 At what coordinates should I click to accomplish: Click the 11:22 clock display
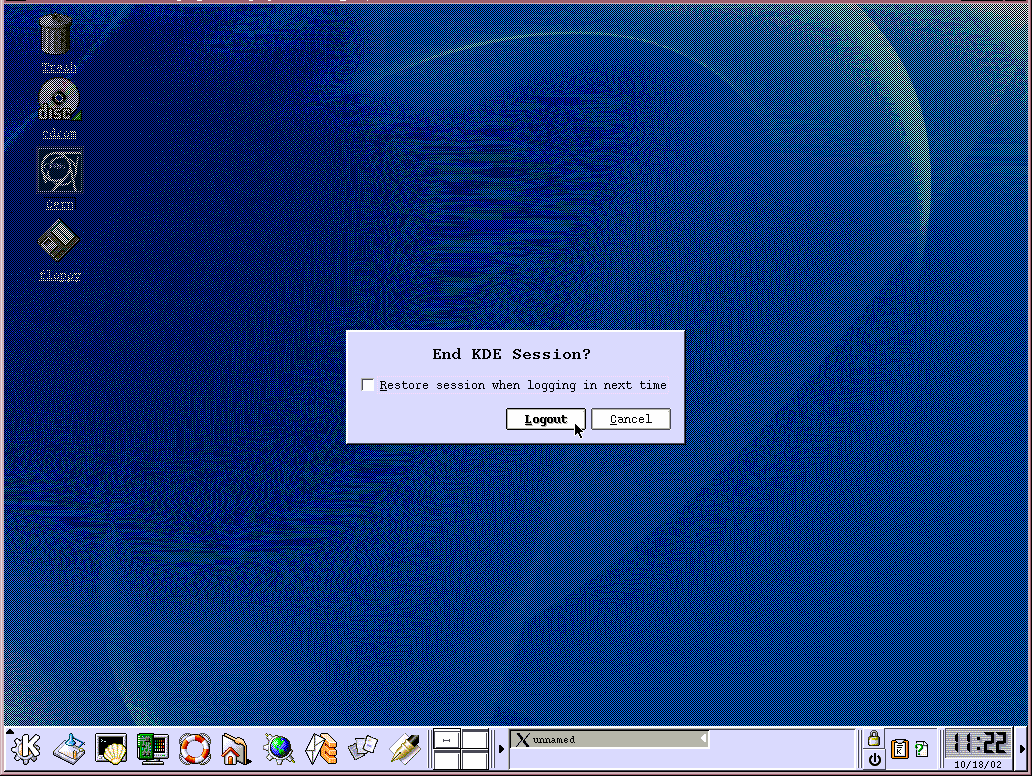pos(977,744)
